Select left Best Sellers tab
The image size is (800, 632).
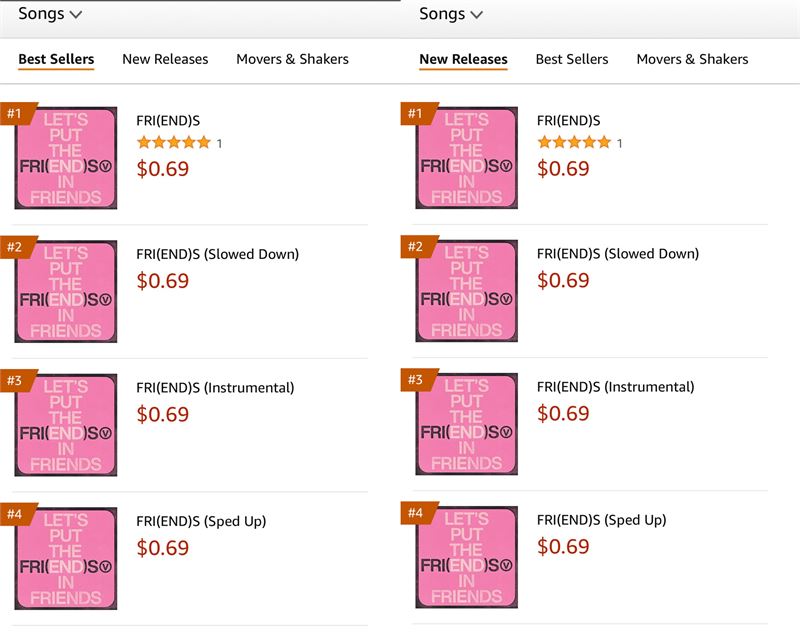(x=56, y=59)
